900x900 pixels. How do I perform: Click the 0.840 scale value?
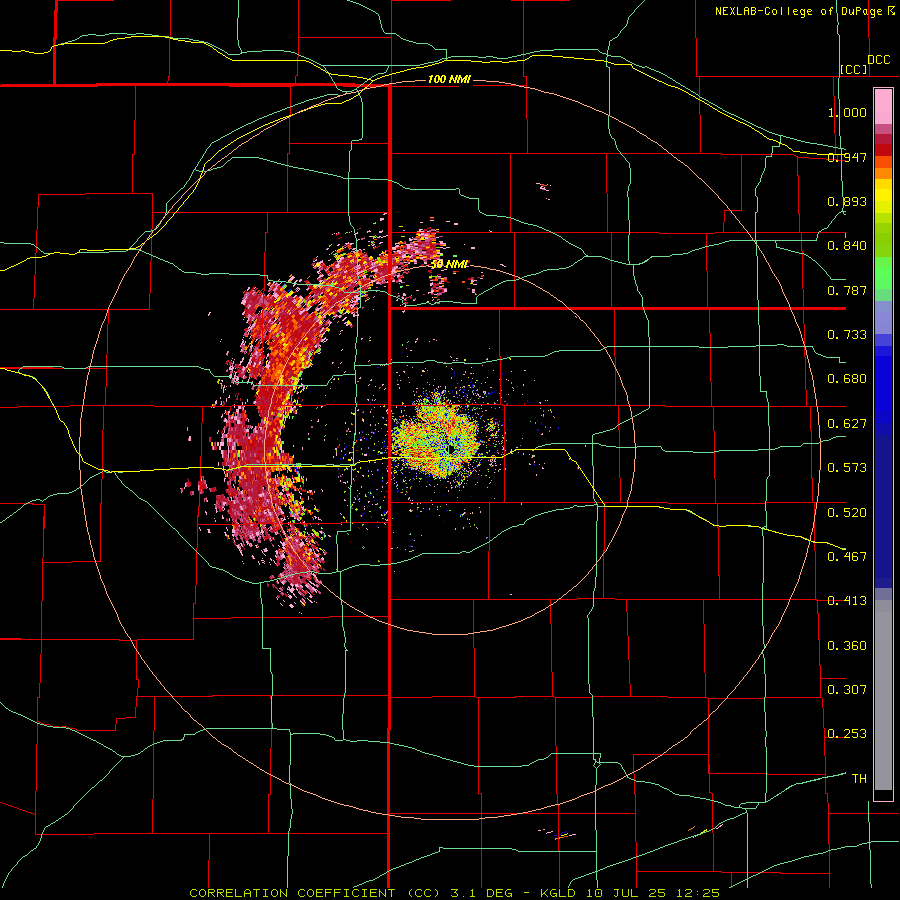(x=847, y=246)
